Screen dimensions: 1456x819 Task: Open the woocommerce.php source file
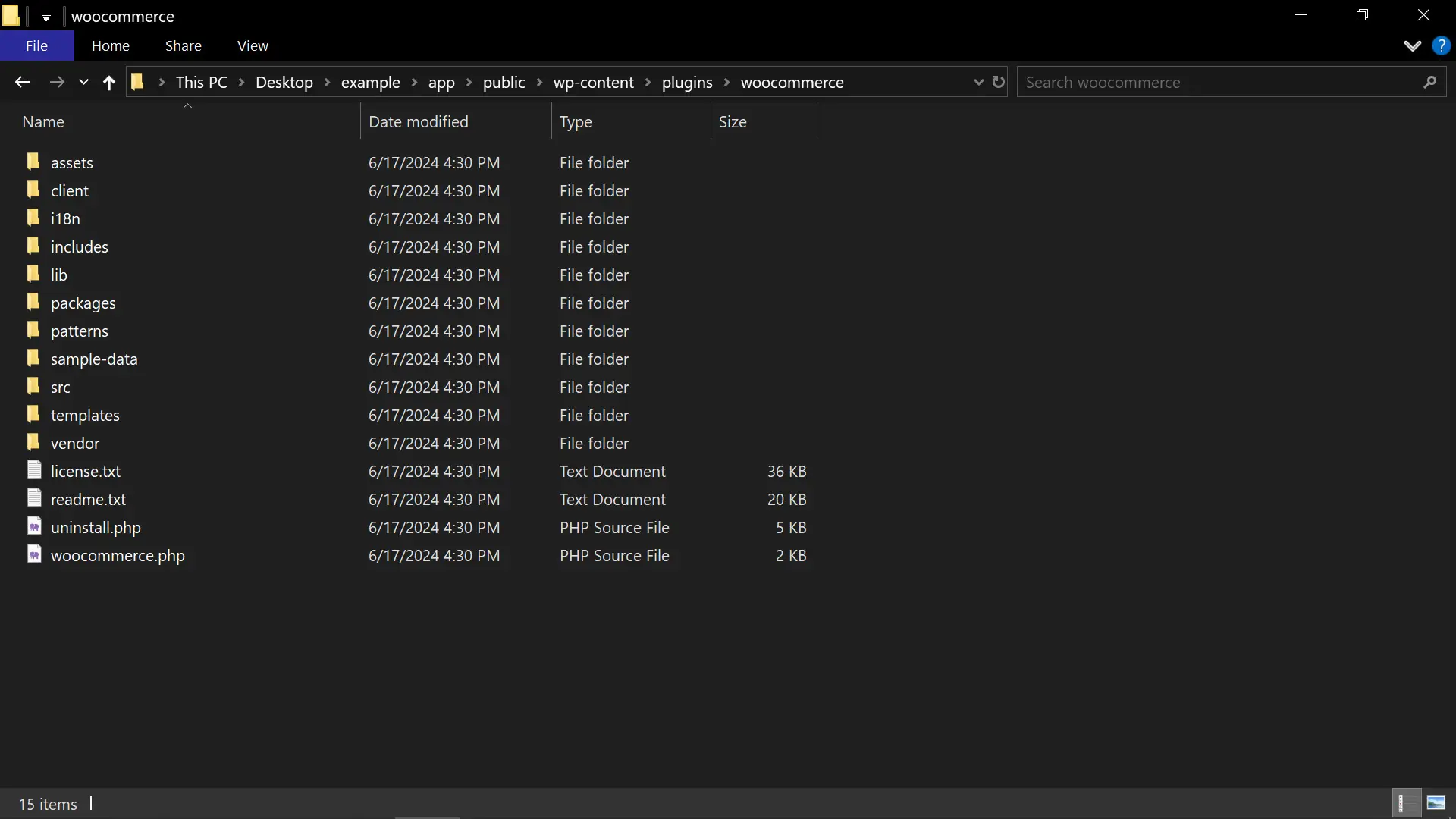coord(117,554)
